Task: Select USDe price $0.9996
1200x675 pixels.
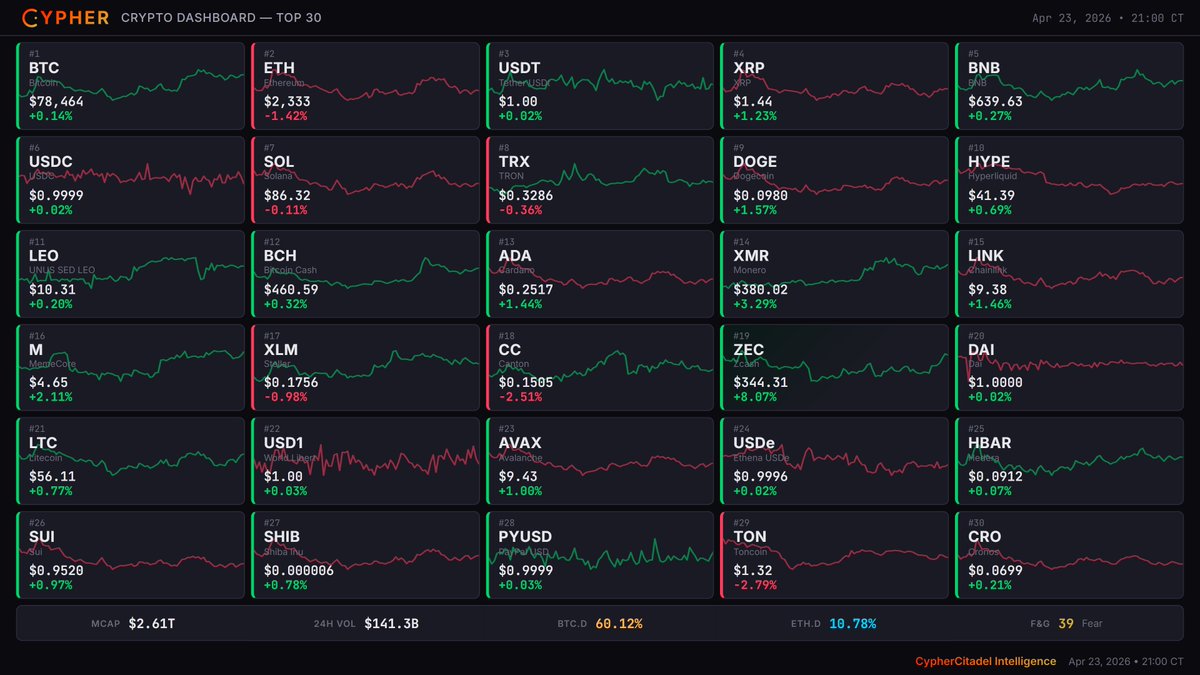Action: [x=760, y=478]
